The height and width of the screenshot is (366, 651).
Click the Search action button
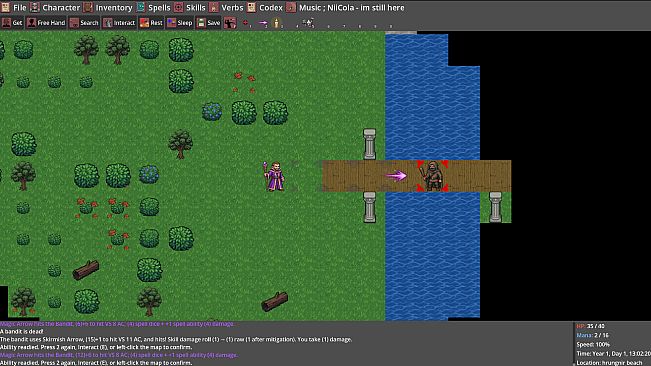84,23
